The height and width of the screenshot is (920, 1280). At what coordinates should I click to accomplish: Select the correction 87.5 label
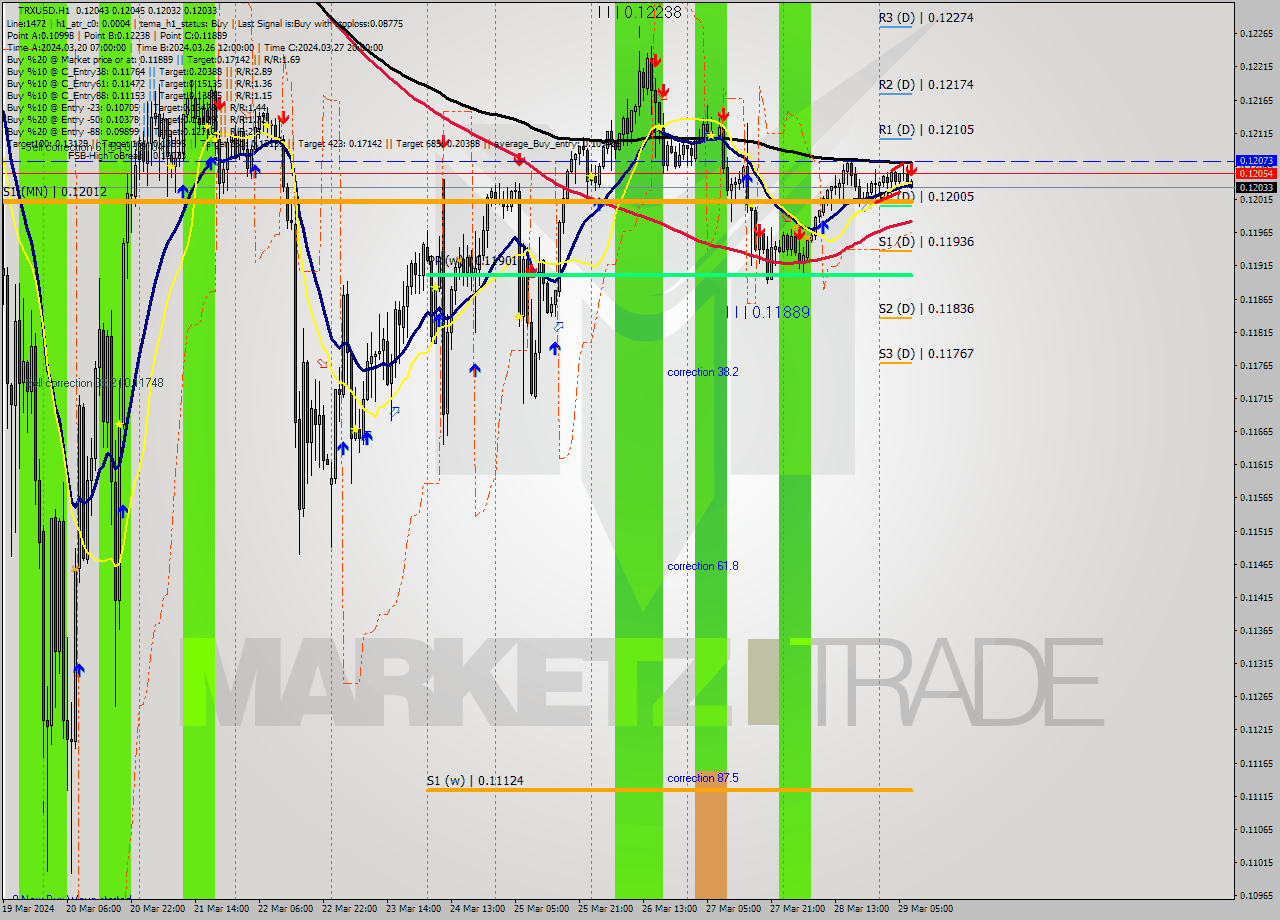pyautogui.click(x=703, y=778)
